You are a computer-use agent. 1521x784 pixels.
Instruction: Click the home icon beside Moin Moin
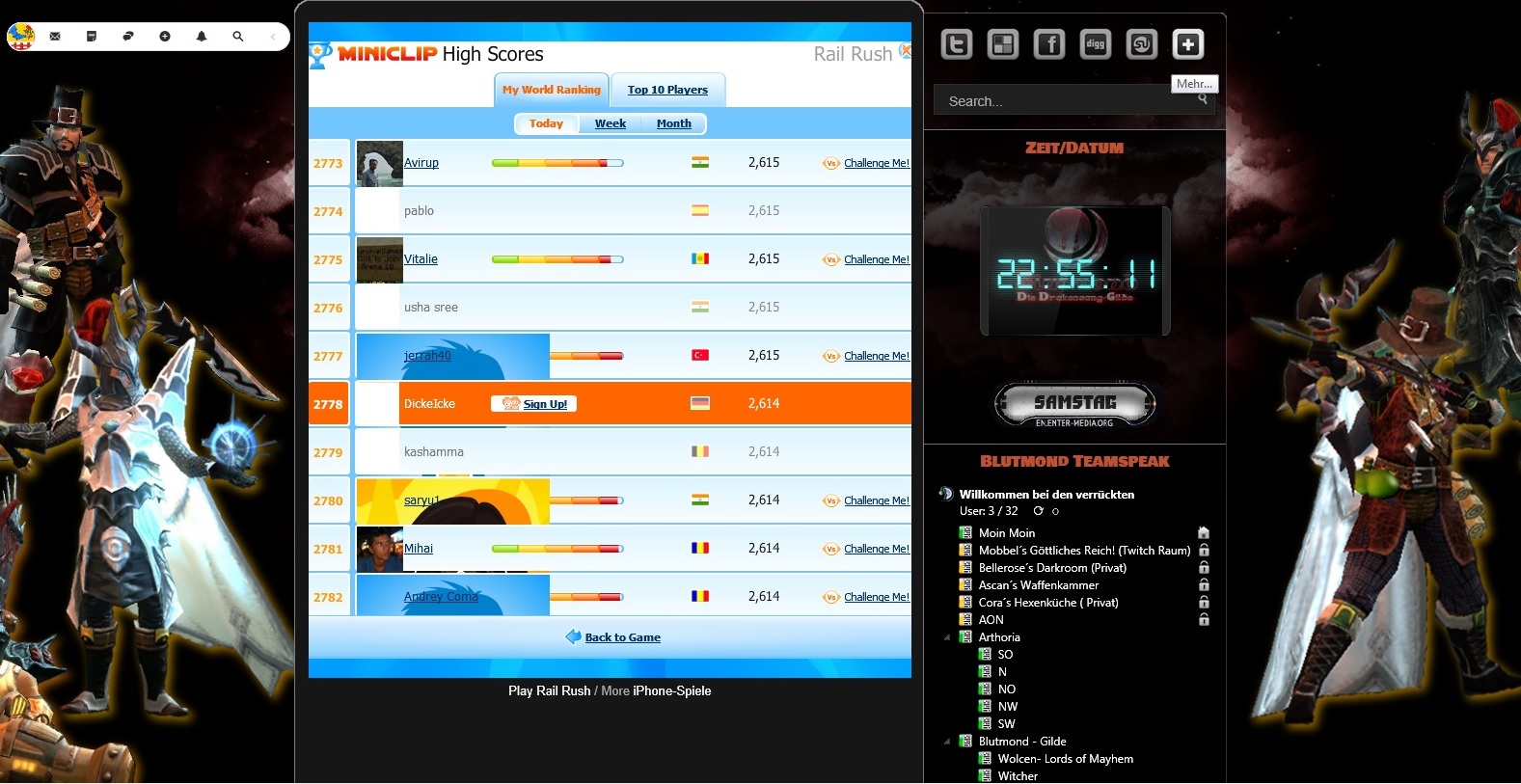tap(1204, 532)
